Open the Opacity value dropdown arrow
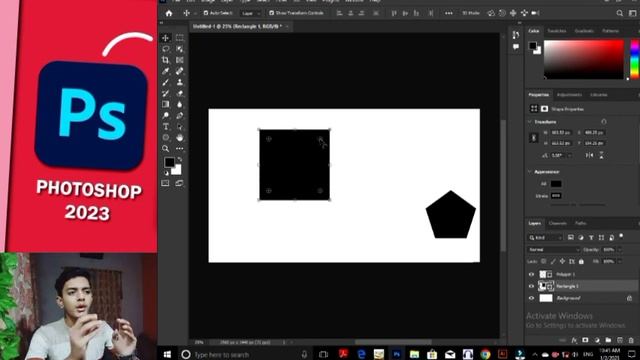The image size is (640, 360). [620, 249]
